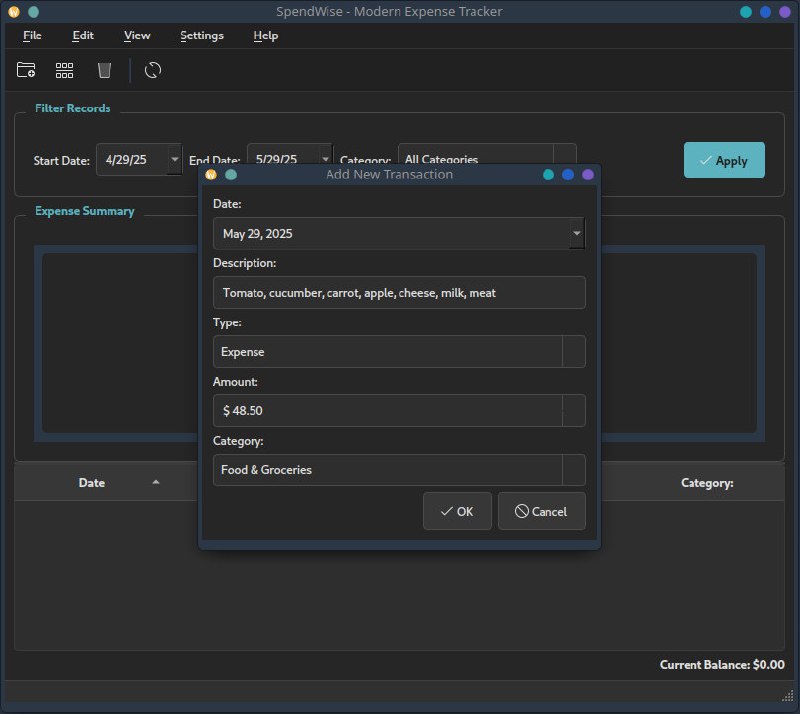Open the Settings menu
This screenshot has height=714, width=800.
tap(202, 35)
